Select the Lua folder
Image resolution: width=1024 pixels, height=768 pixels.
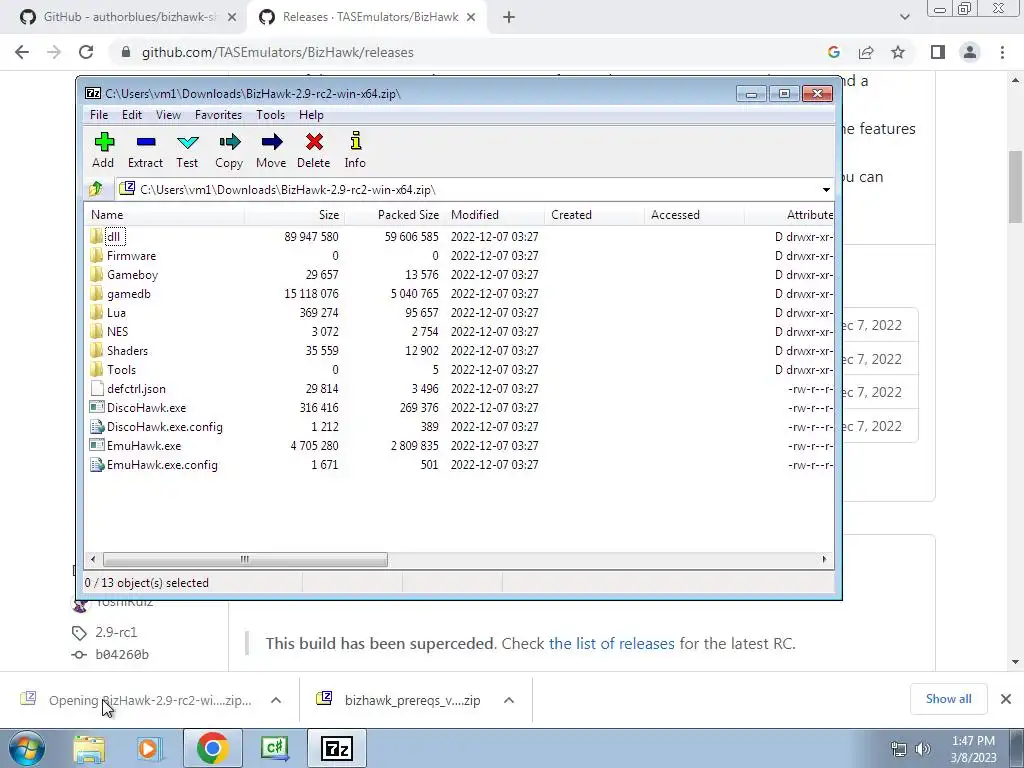116,312
